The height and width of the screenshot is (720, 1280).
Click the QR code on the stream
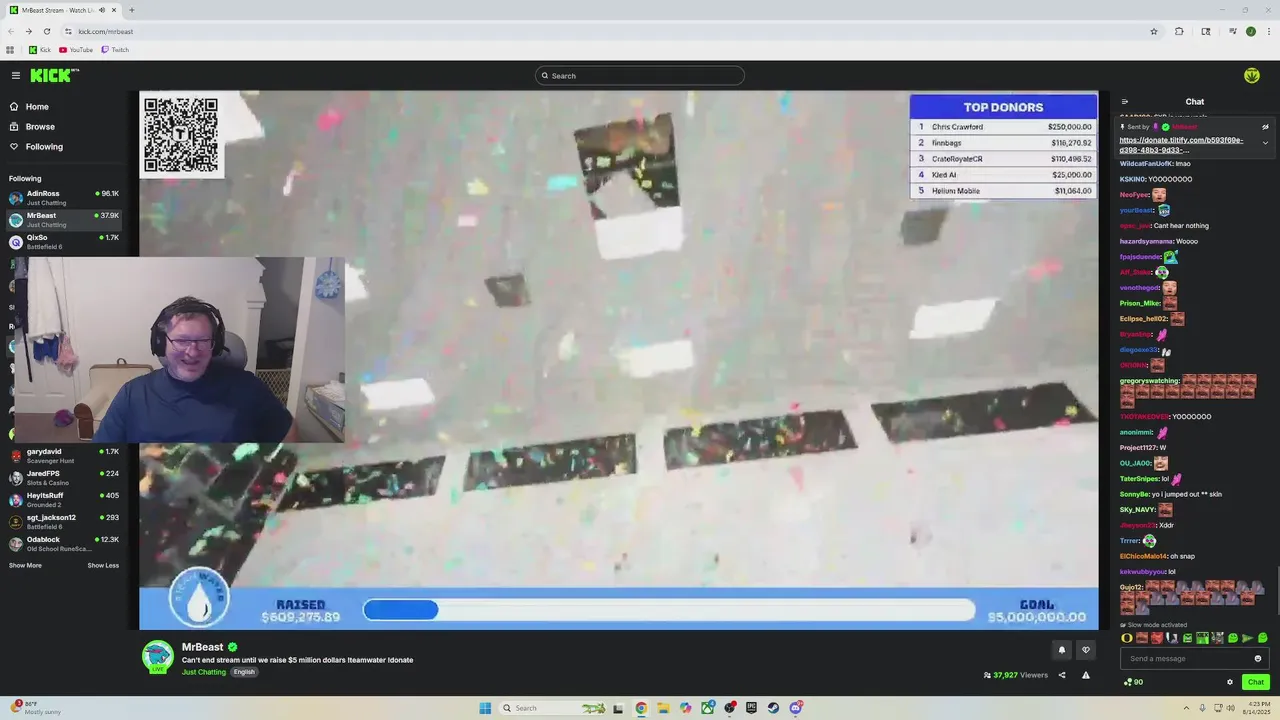tap(181, 135)
